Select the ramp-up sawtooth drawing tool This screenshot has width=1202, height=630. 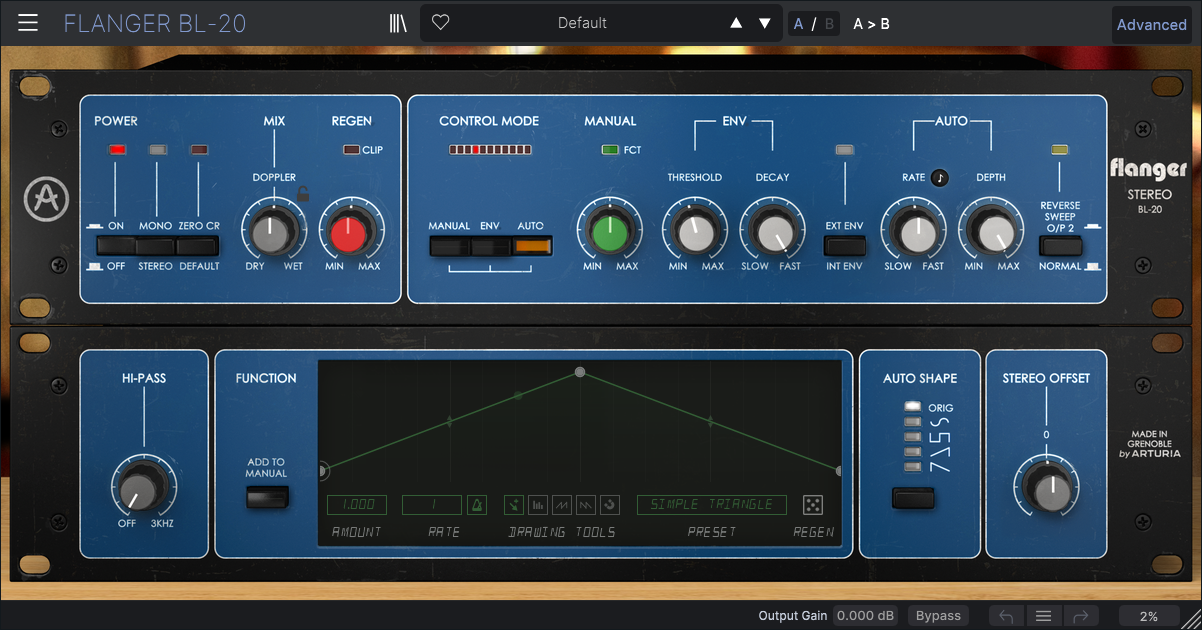click(x=562, y=505)
